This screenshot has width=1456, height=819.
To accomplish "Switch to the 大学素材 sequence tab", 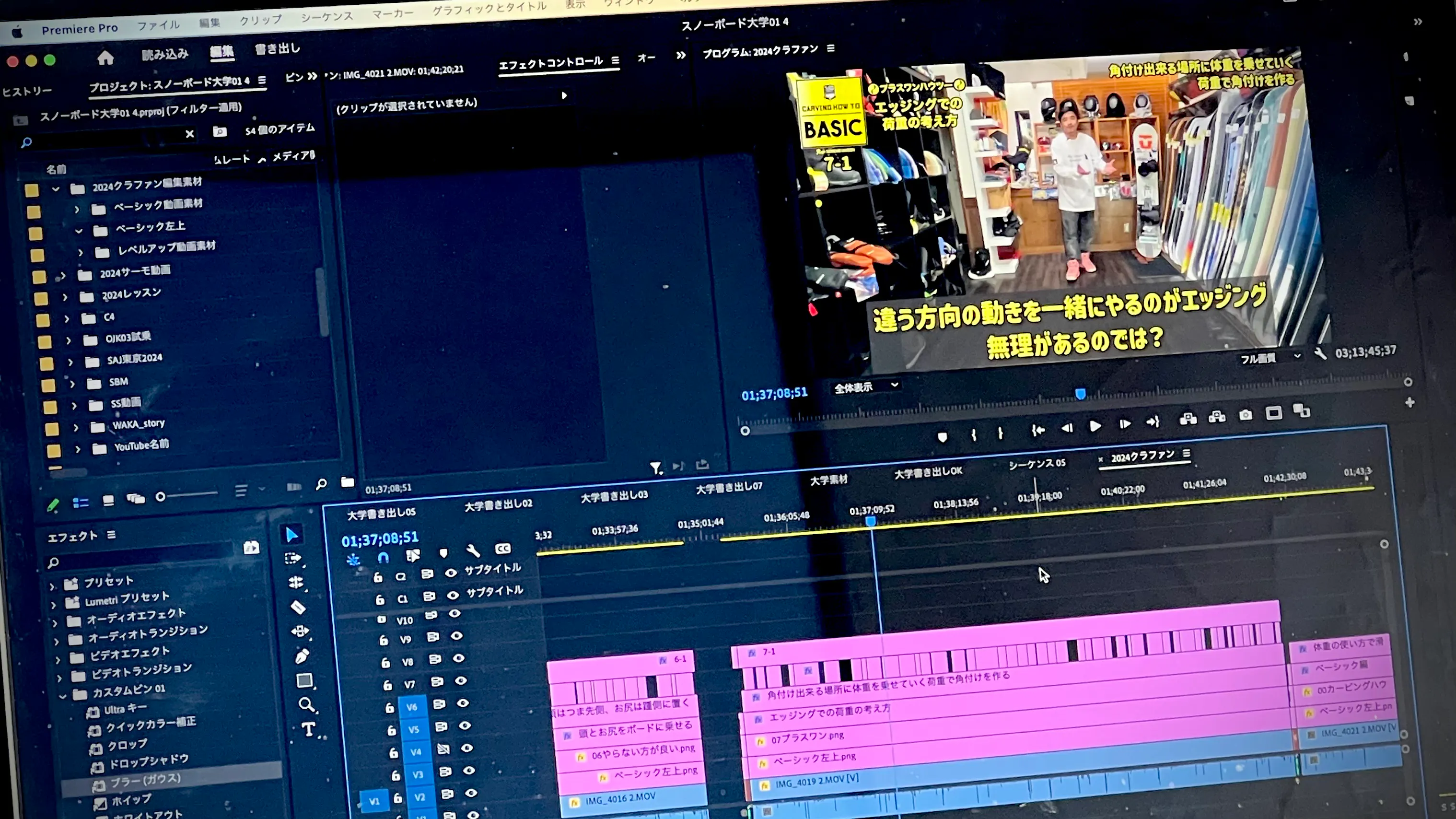I will [x=828, y=480].
